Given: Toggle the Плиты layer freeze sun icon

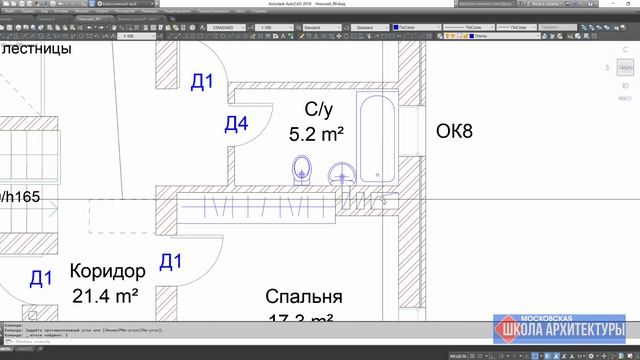Looking at the screenshot, I should click(x=453, y=36).
